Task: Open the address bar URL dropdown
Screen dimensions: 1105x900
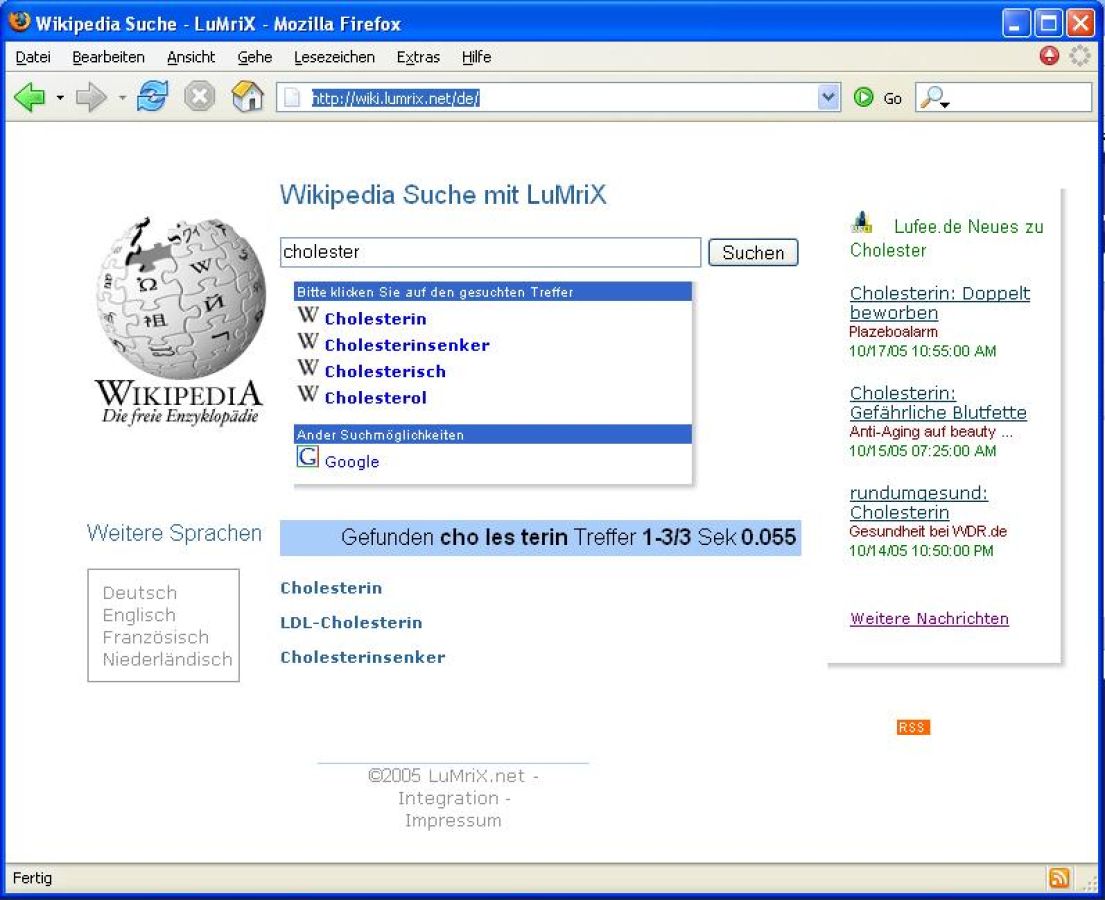Action: [827, 97]
